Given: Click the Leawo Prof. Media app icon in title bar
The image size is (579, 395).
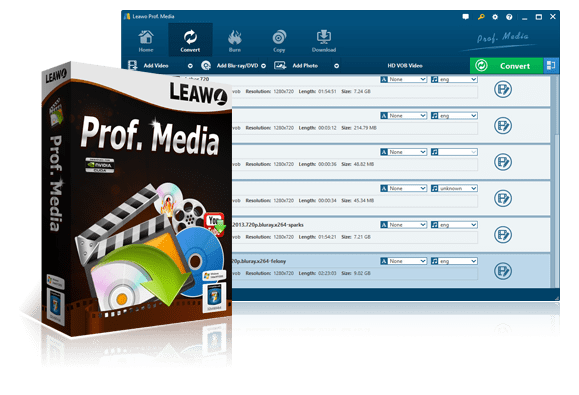Looking at the screenshot, I should [127, 16].
